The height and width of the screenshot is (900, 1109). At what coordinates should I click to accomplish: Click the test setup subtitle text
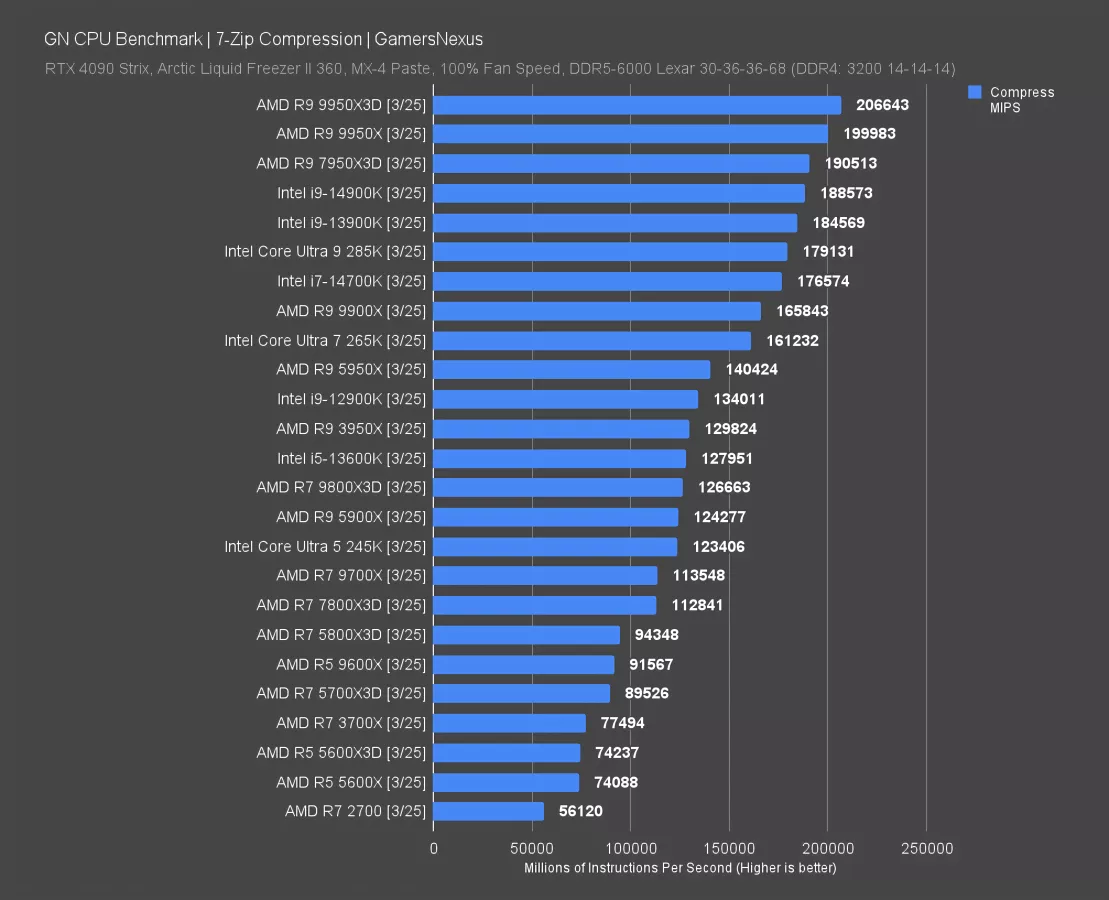click(x=500, y=69)
